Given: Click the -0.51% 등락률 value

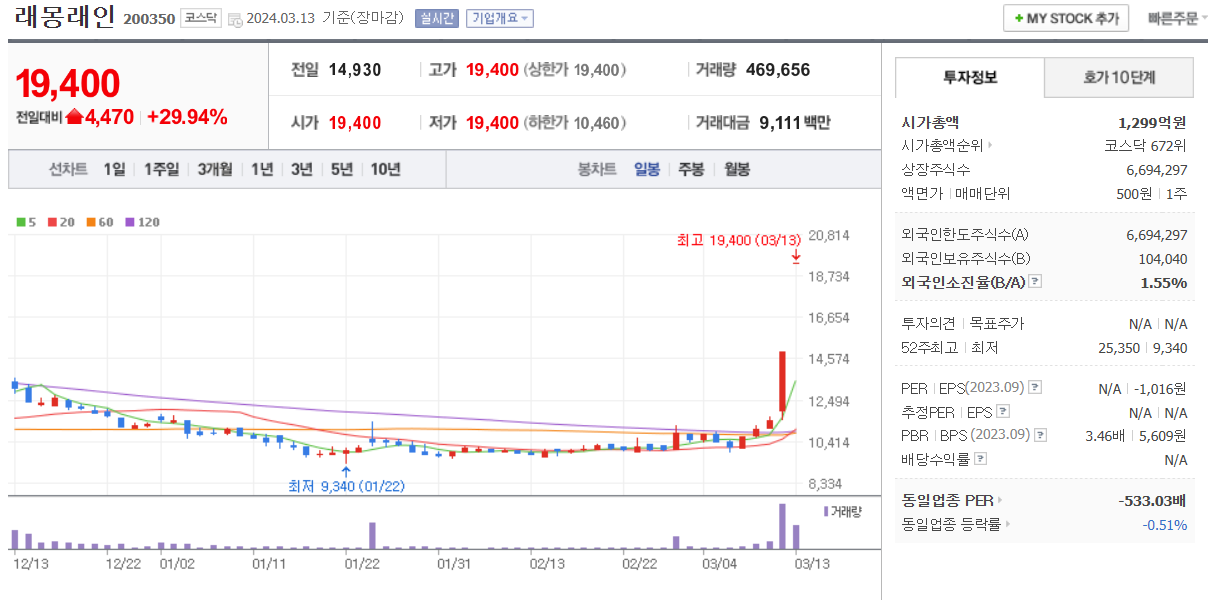Looking at the screenshot, I should click(1166, 524).
